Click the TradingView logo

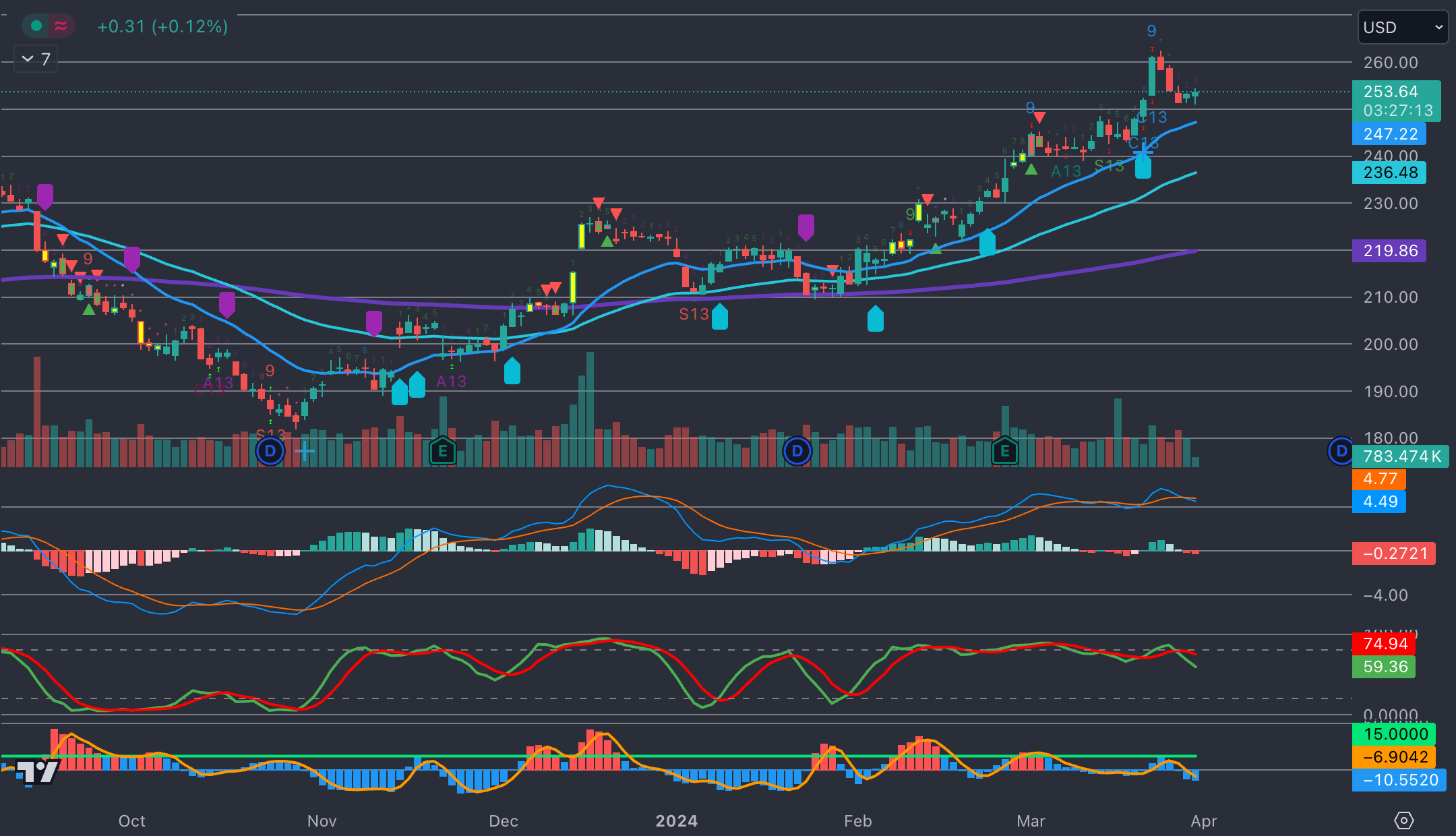(x=38, y=771)
